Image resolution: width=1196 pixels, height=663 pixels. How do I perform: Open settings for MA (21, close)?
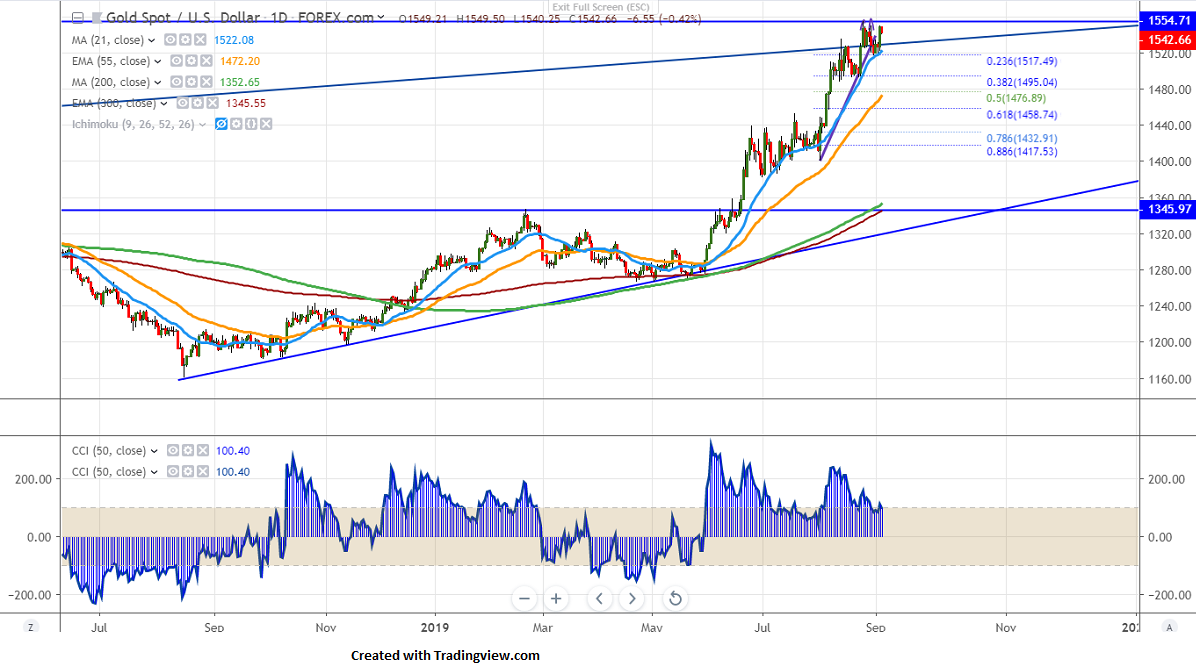coord(185,40)
